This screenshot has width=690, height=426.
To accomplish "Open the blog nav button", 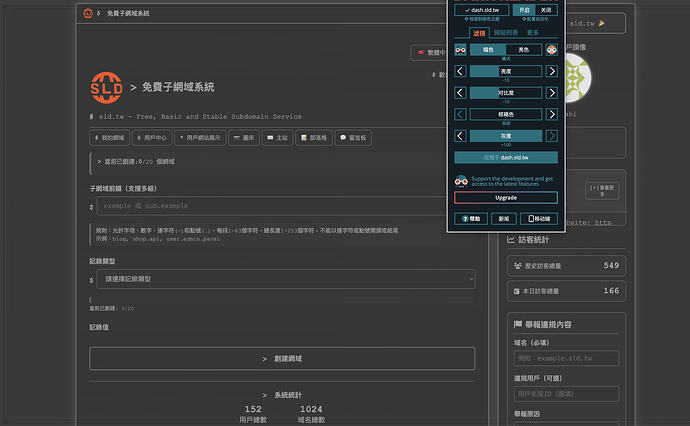I will pyautogui.click(x=314, y=138).
